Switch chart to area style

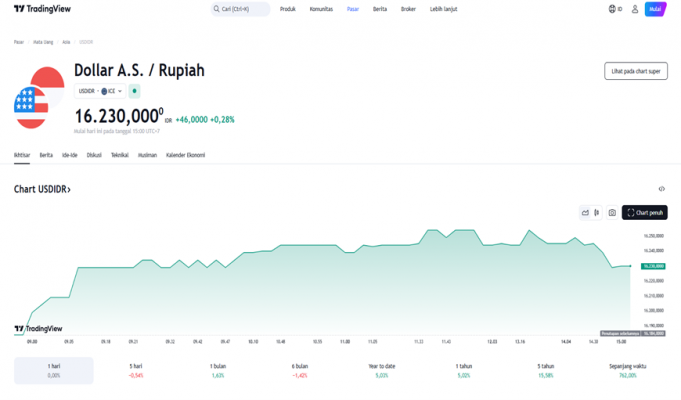pyautogui.click(x=586, y=213)
